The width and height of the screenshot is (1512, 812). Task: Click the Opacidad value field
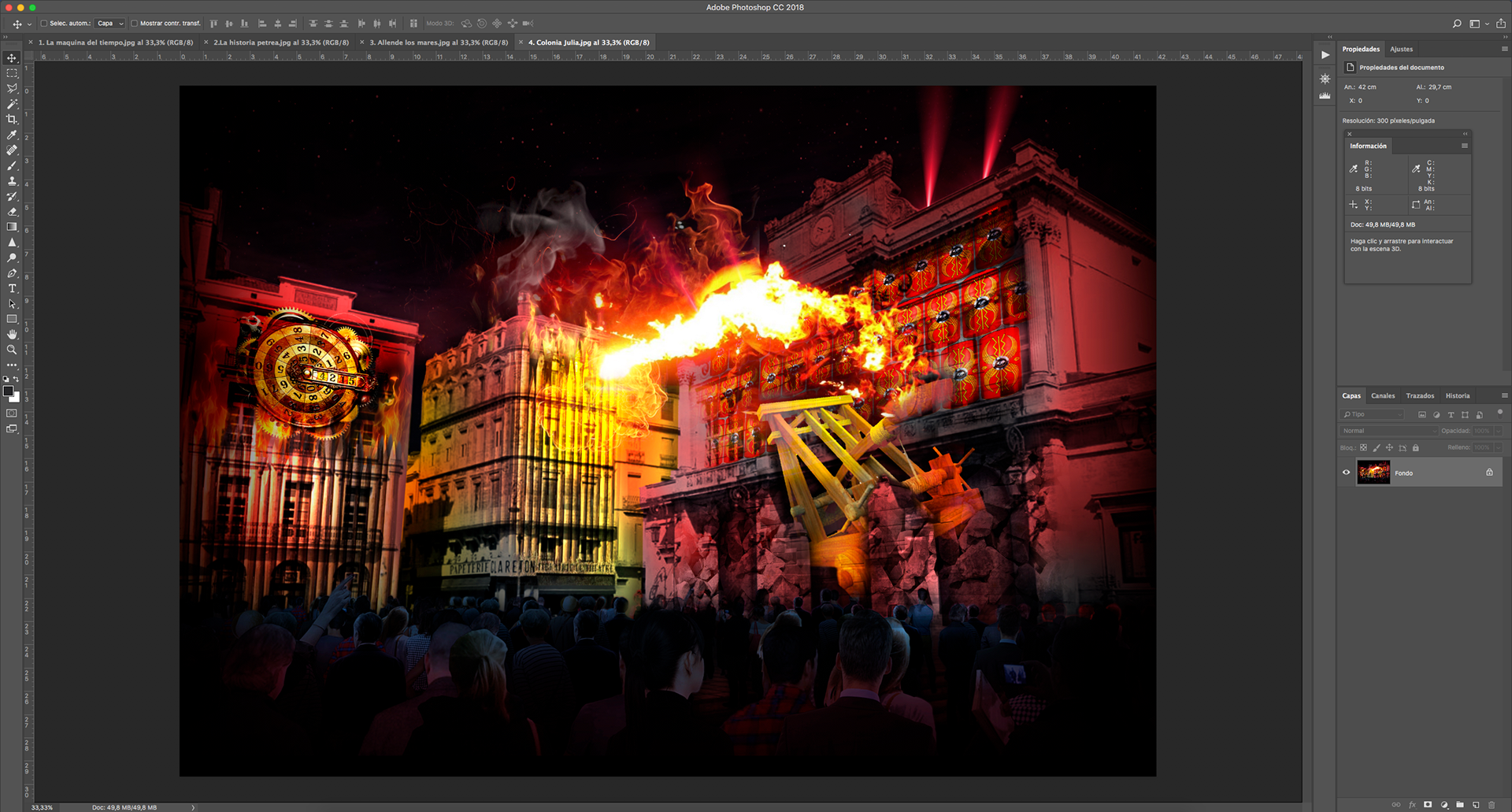(x=1482, y=431)
